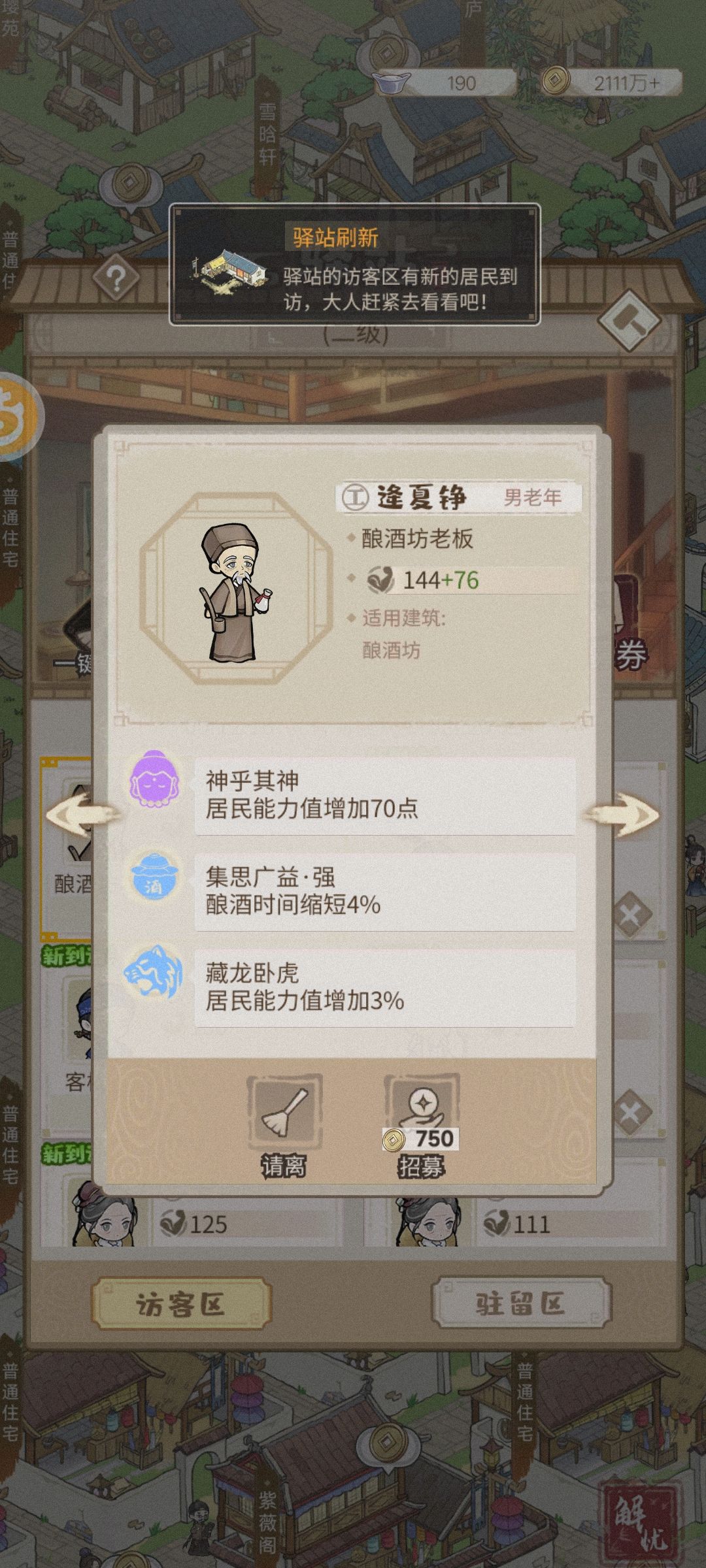Viewport: 706px width, 1568px height.
Task: Show previous resident with left arrow
Action: (82, 814)
